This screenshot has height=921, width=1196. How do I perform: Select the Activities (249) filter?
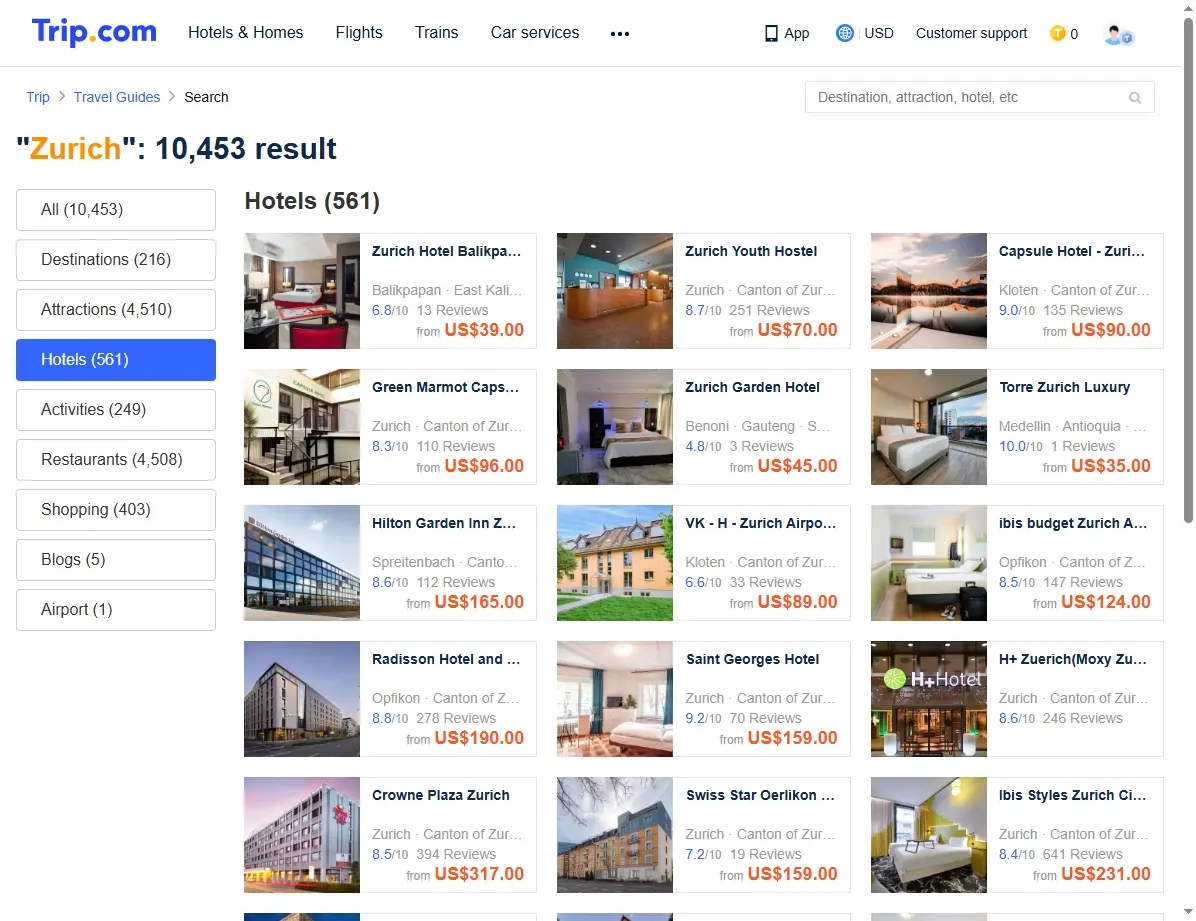[116, 410]
